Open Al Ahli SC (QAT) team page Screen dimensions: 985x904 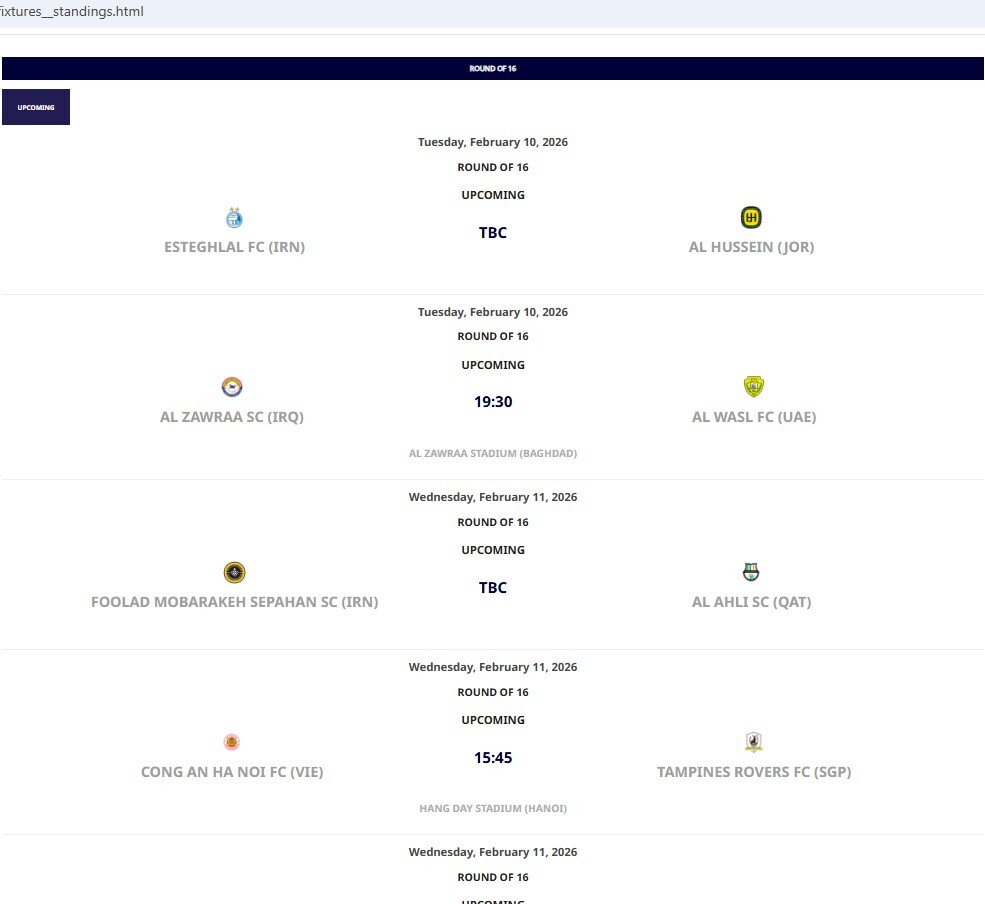pyautogui.click(x=751, y=602)
